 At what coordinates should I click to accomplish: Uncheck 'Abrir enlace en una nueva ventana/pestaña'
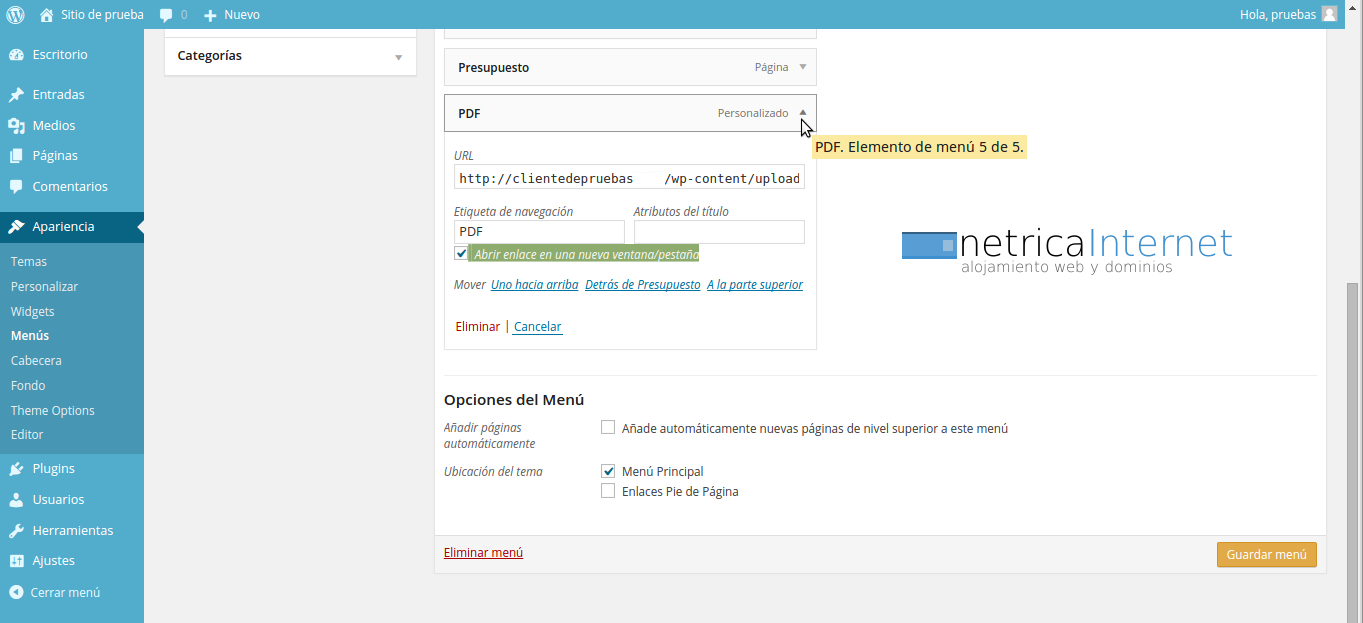461,254
